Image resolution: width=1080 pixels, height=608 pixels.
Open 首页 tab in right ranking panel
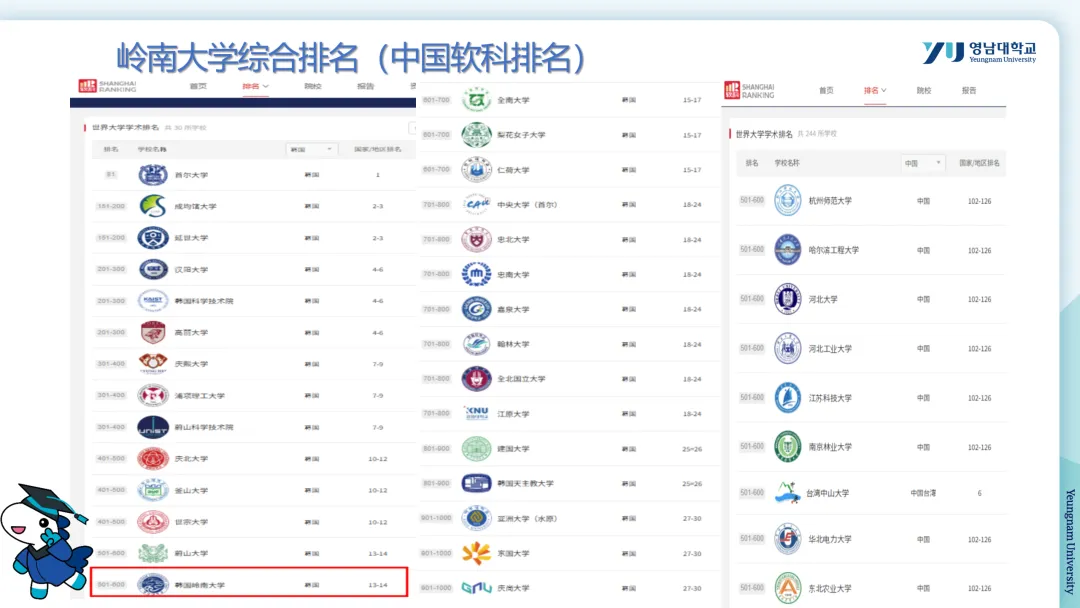point(827,90)
